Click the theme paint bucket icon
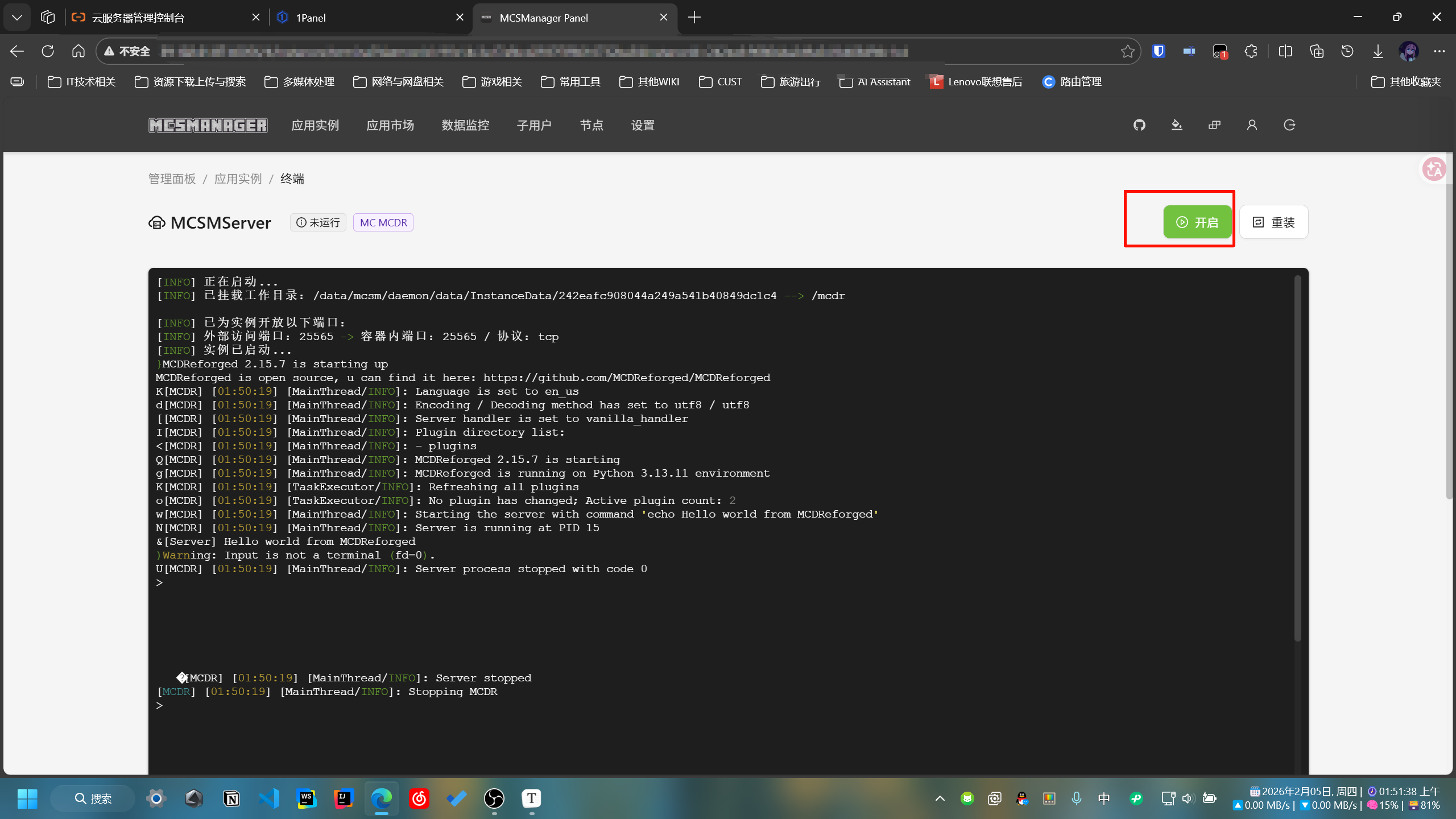Image resolution: width=1456 pixels, height=819 pixels. [1177, 125]
